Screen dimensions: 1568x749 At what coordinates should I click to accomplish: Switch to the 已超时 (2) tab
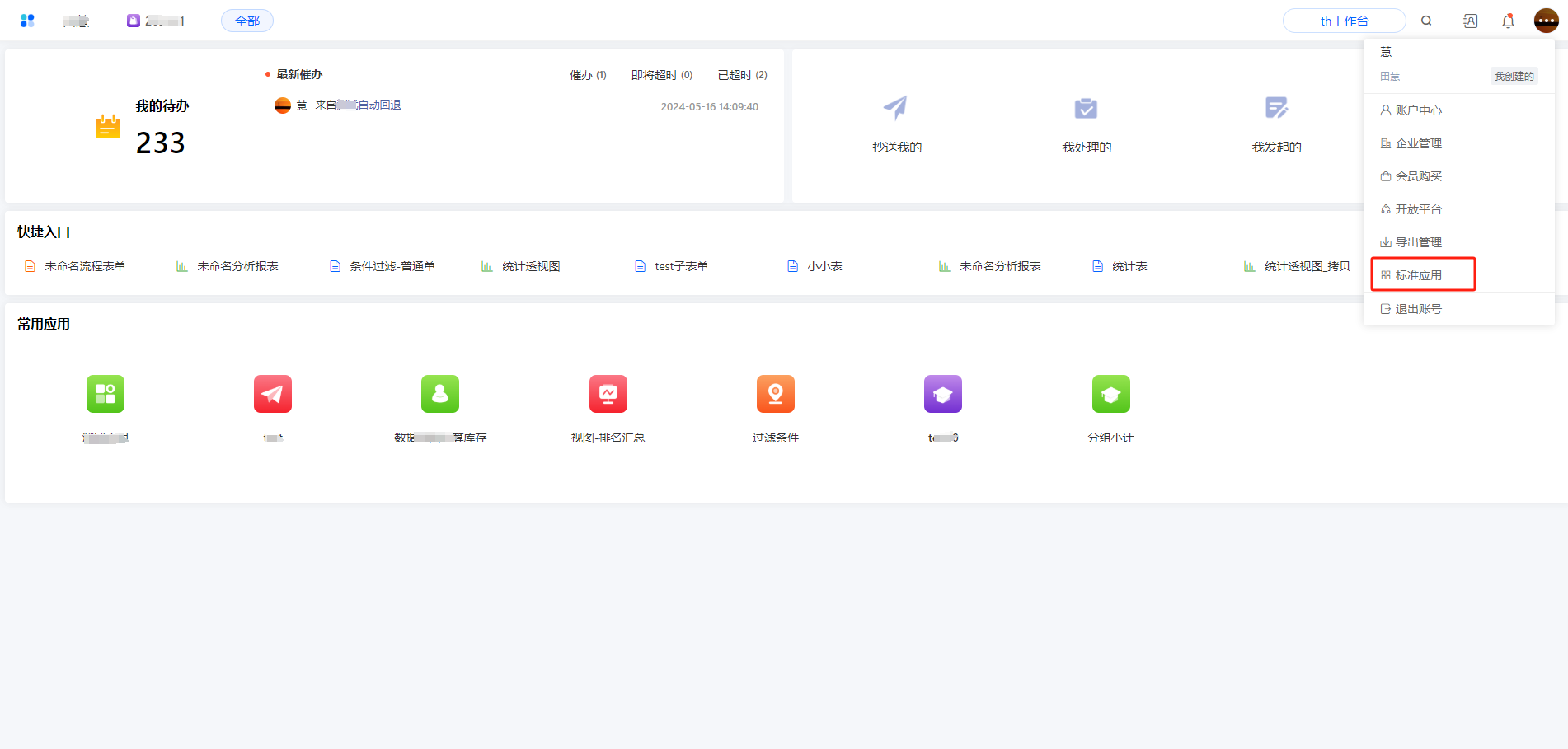click(x=742, y=75)
